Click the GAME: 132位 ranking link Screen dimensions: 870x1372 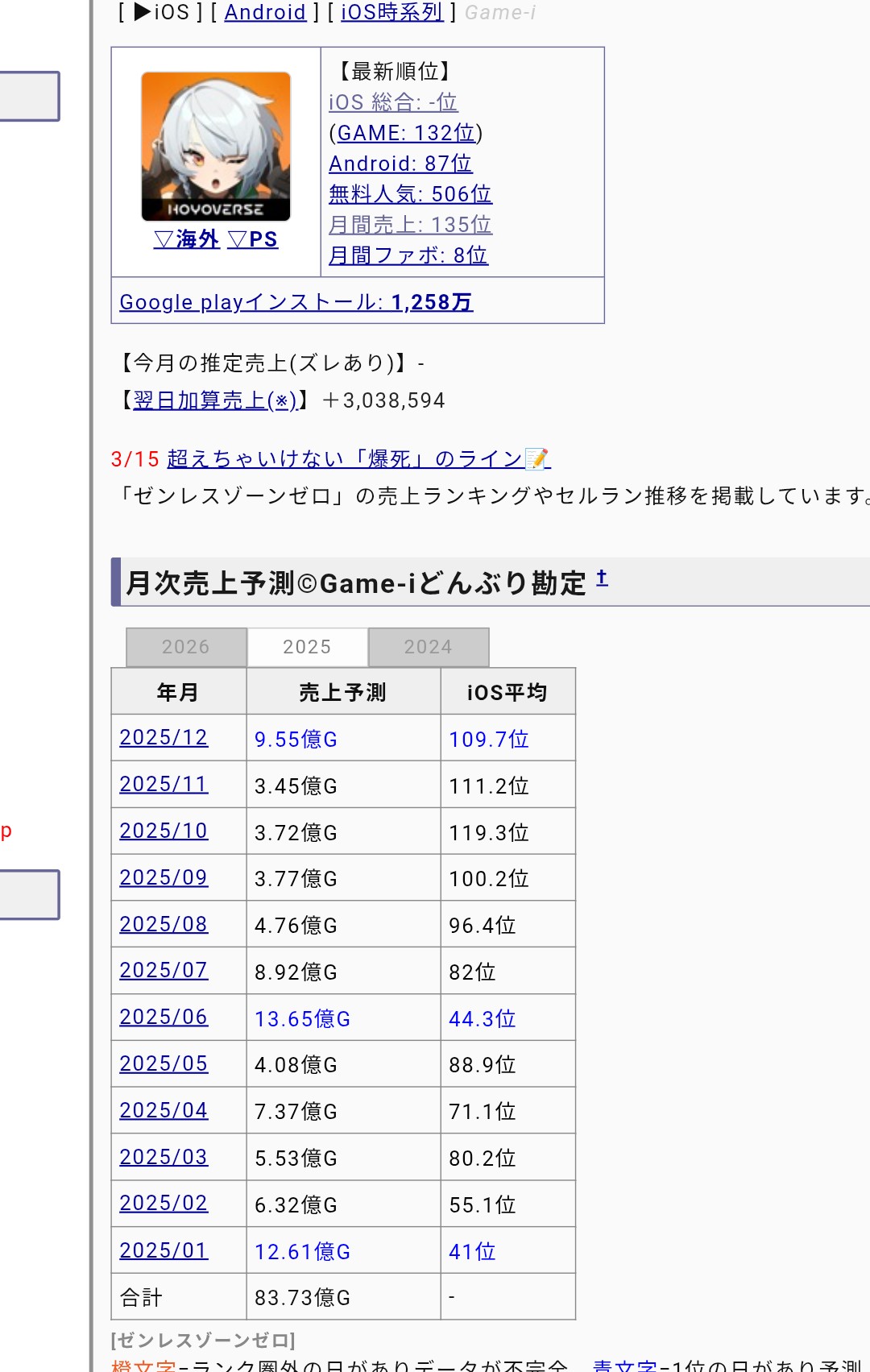(406, 133)
